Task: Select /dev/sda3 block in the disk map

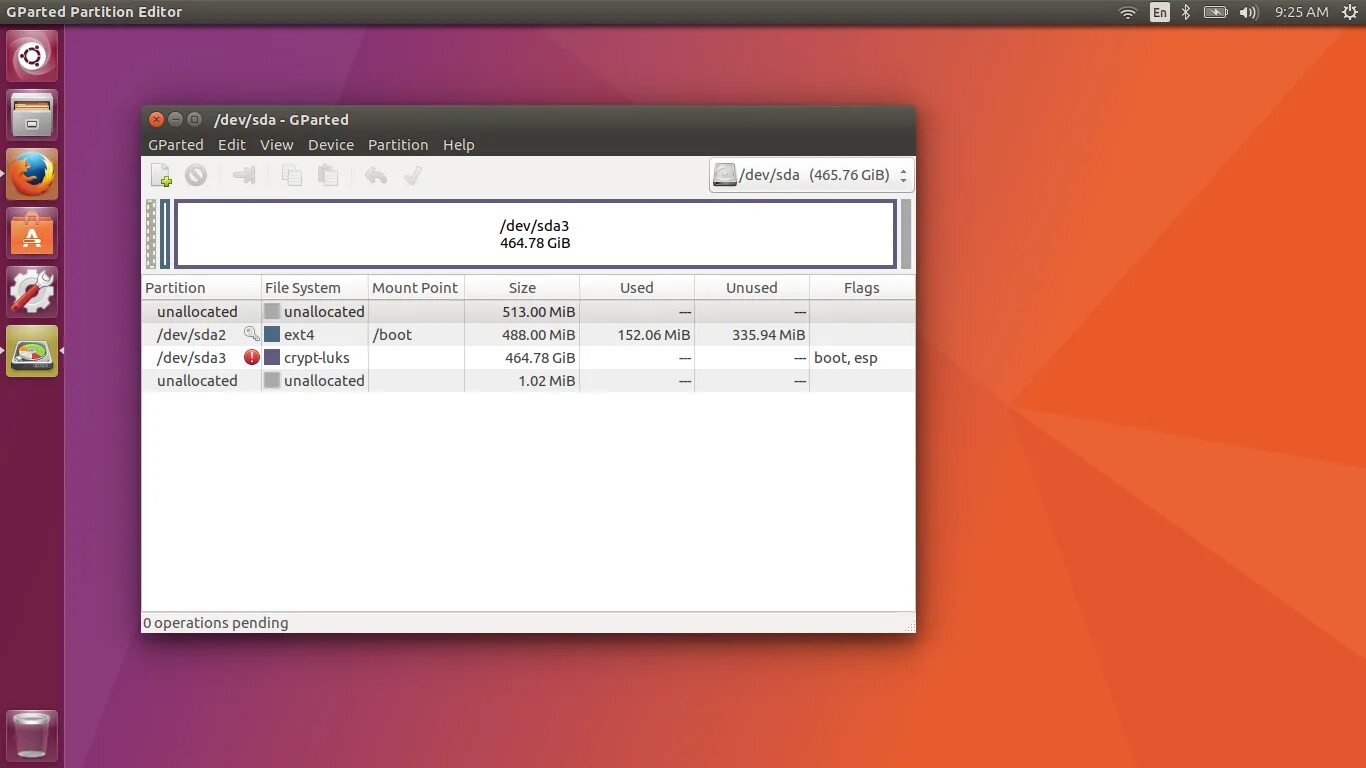Action: (535, 234)
